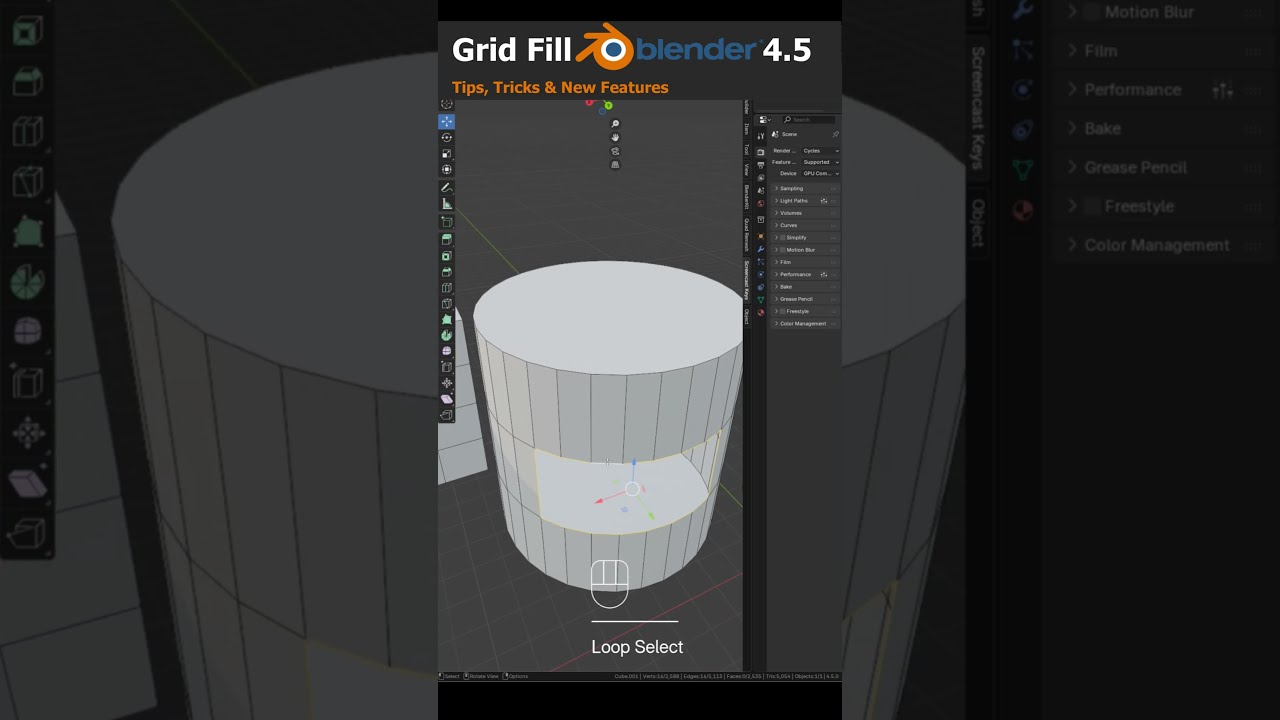Open the Feature Set Supported dropdown
The width and height of the screenshot is (1280, 720).
point(820,162)
